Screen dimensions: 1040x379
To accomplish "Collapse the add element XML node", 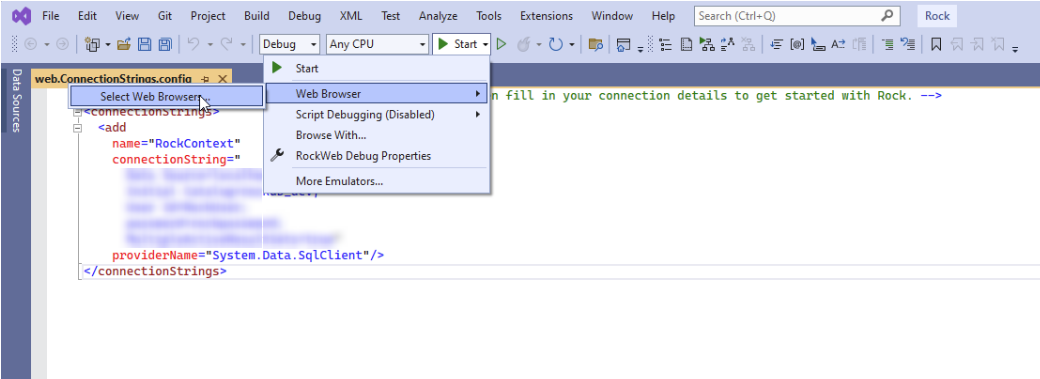I will pyautogui.click(x=78, y=127).
